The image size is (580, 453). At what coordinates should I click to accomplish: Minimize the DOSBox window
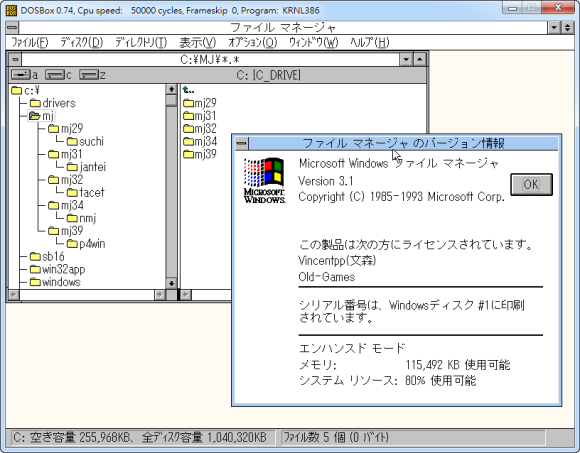click(513, 7)
